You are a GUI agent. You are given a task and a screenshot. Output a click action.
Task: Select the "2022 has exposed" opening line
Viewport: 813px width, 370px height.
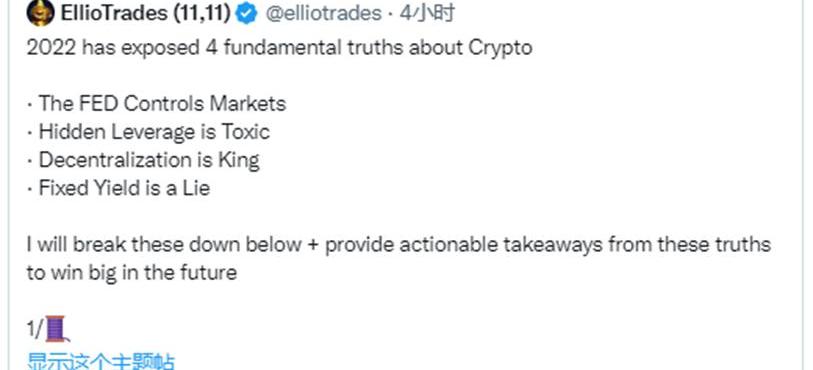(x=279, y=48)
